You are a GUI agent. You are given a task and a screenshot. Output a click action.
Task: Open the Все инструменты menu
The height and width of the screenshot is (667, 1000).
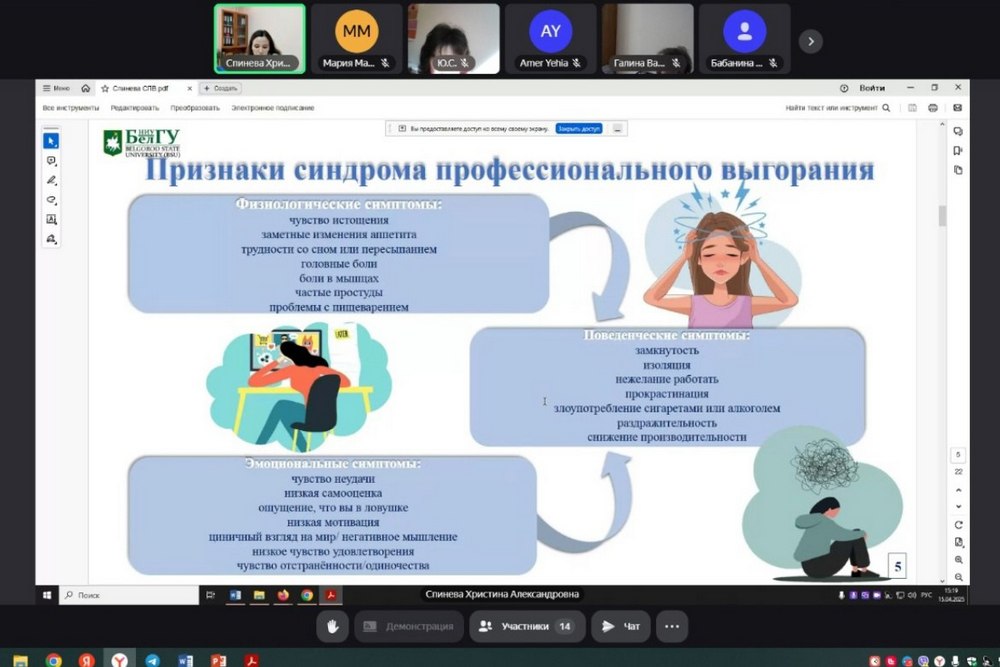71,108
